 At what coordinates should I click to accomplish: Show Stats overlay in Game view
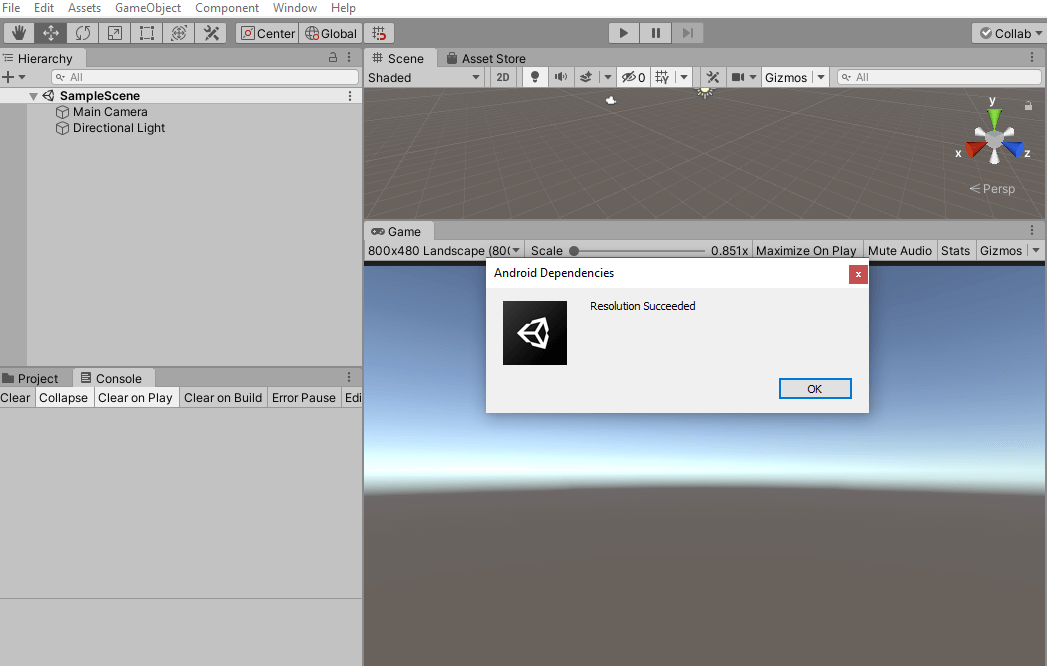955,251
